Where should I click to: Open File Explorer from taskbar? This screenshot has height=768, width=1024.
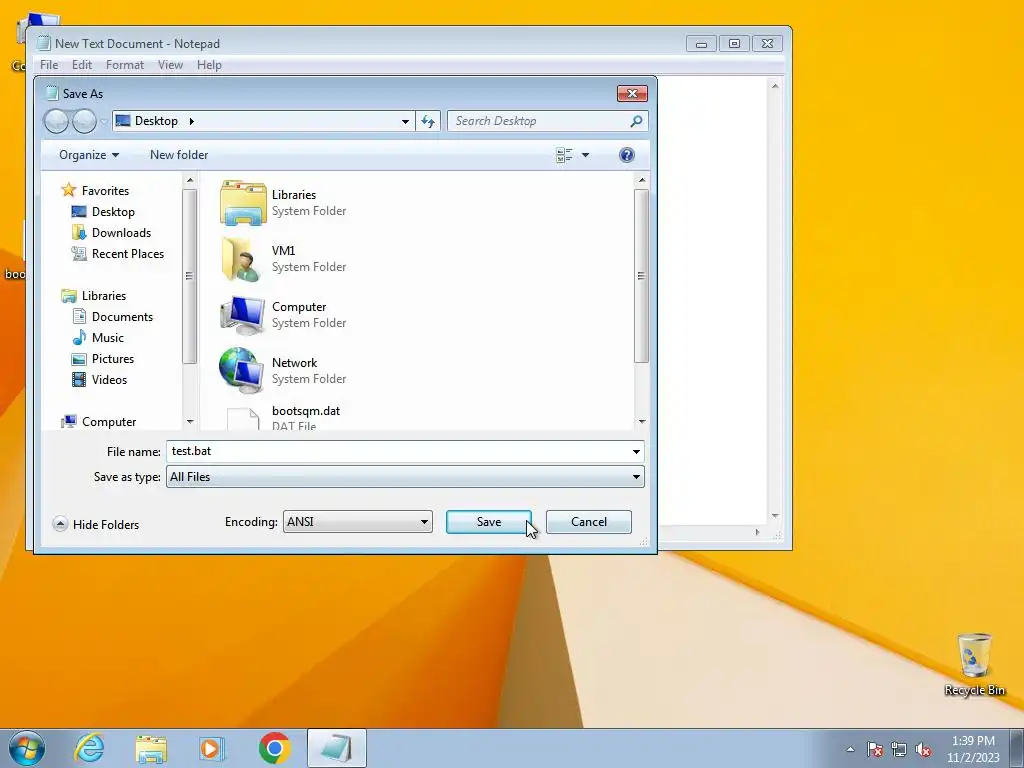point(151,748)
